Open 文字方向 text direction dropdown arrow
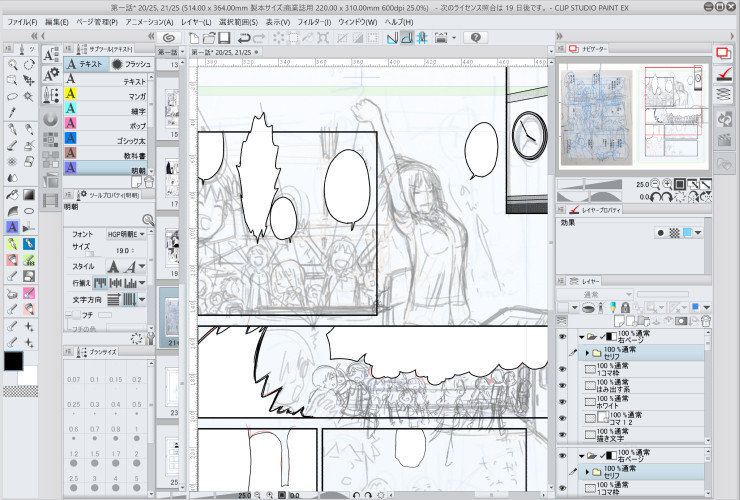 (x=142, y=299)
